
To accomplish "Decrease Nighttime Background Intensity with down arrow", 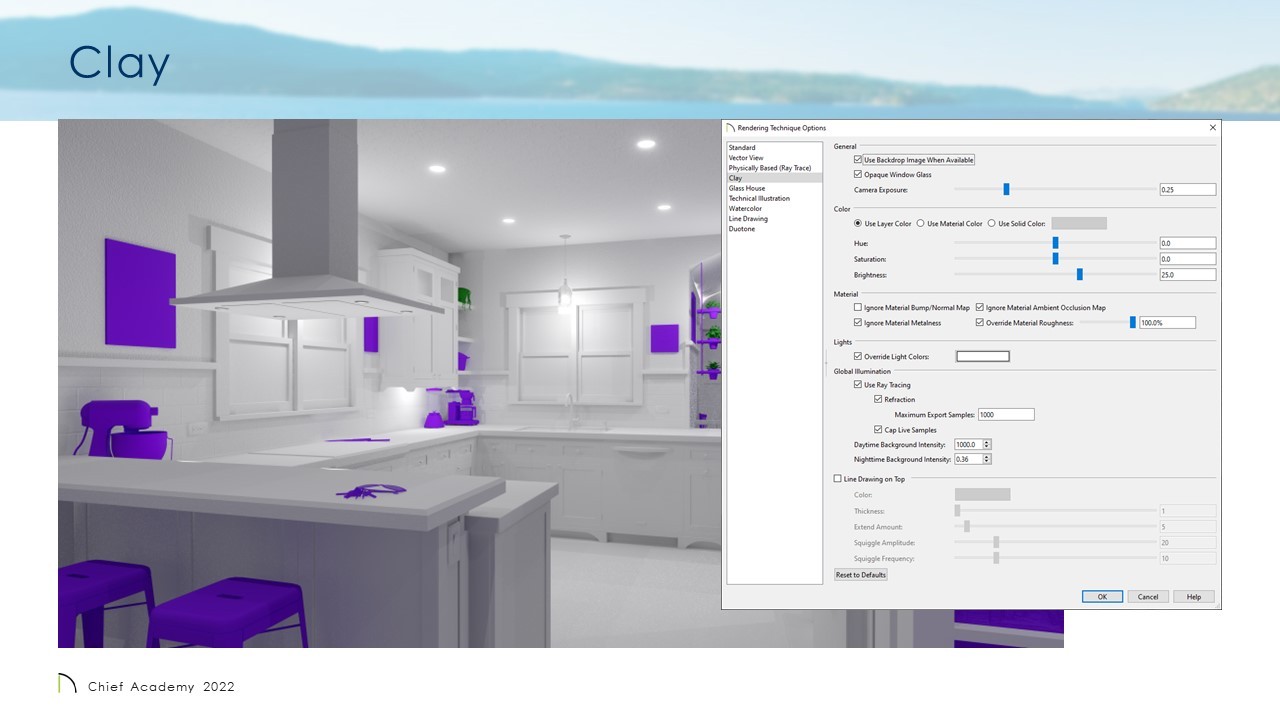I will point(987,462).
